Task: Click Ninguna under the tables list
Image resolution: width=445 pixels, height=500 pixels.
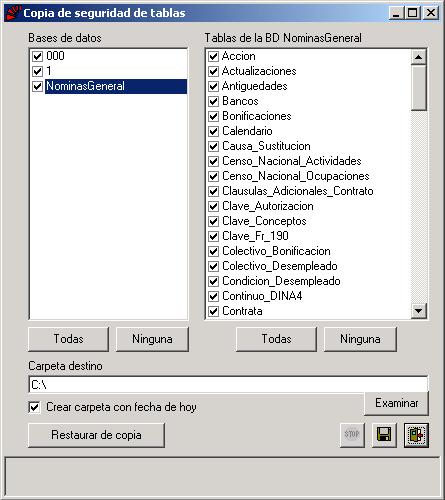Action: pyautogui.click(x=360, y=339)
